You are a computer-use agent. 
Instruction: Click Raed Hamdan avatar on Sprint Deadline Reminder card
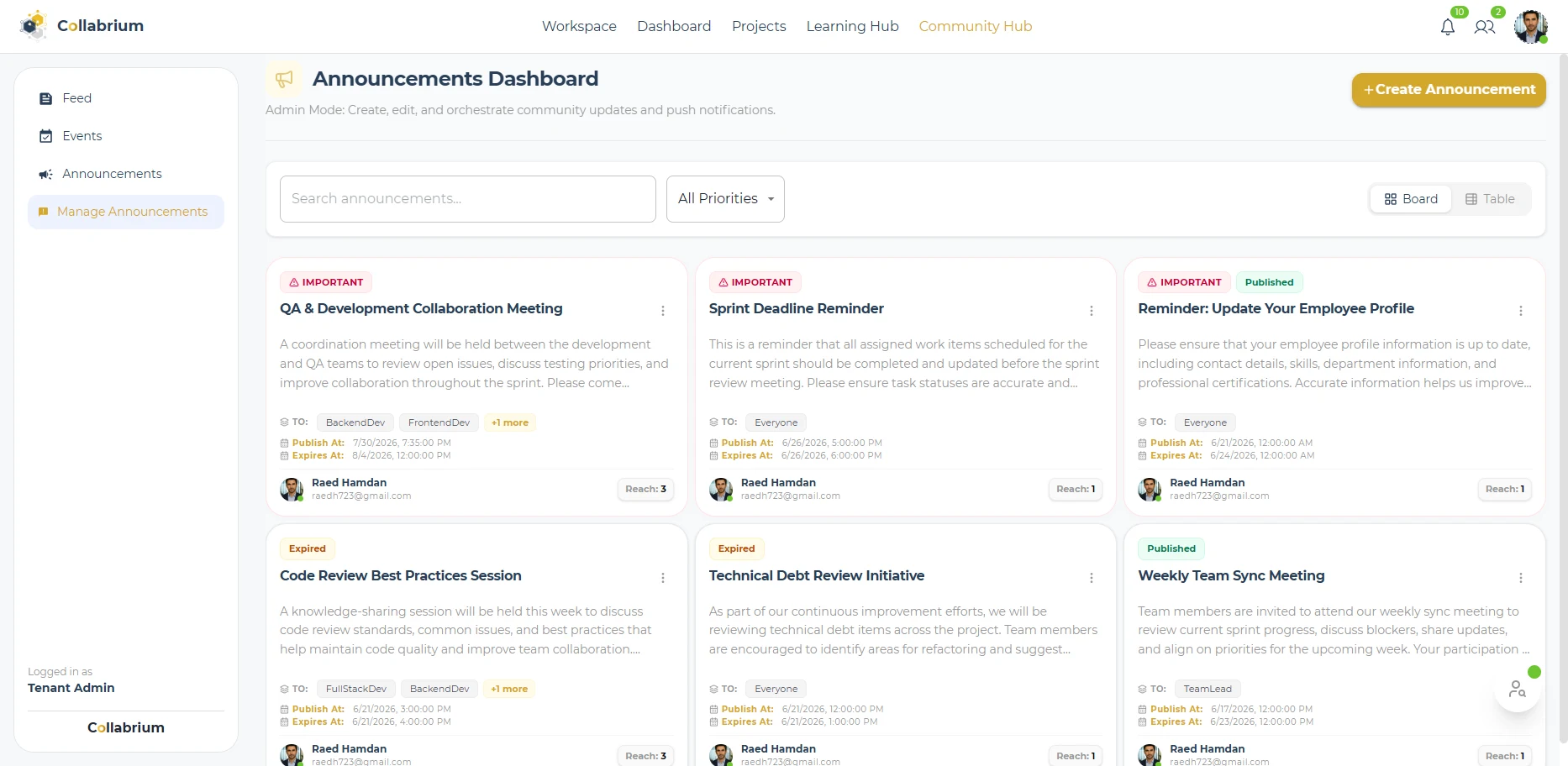pyautogui.click(x=720, y=490)
